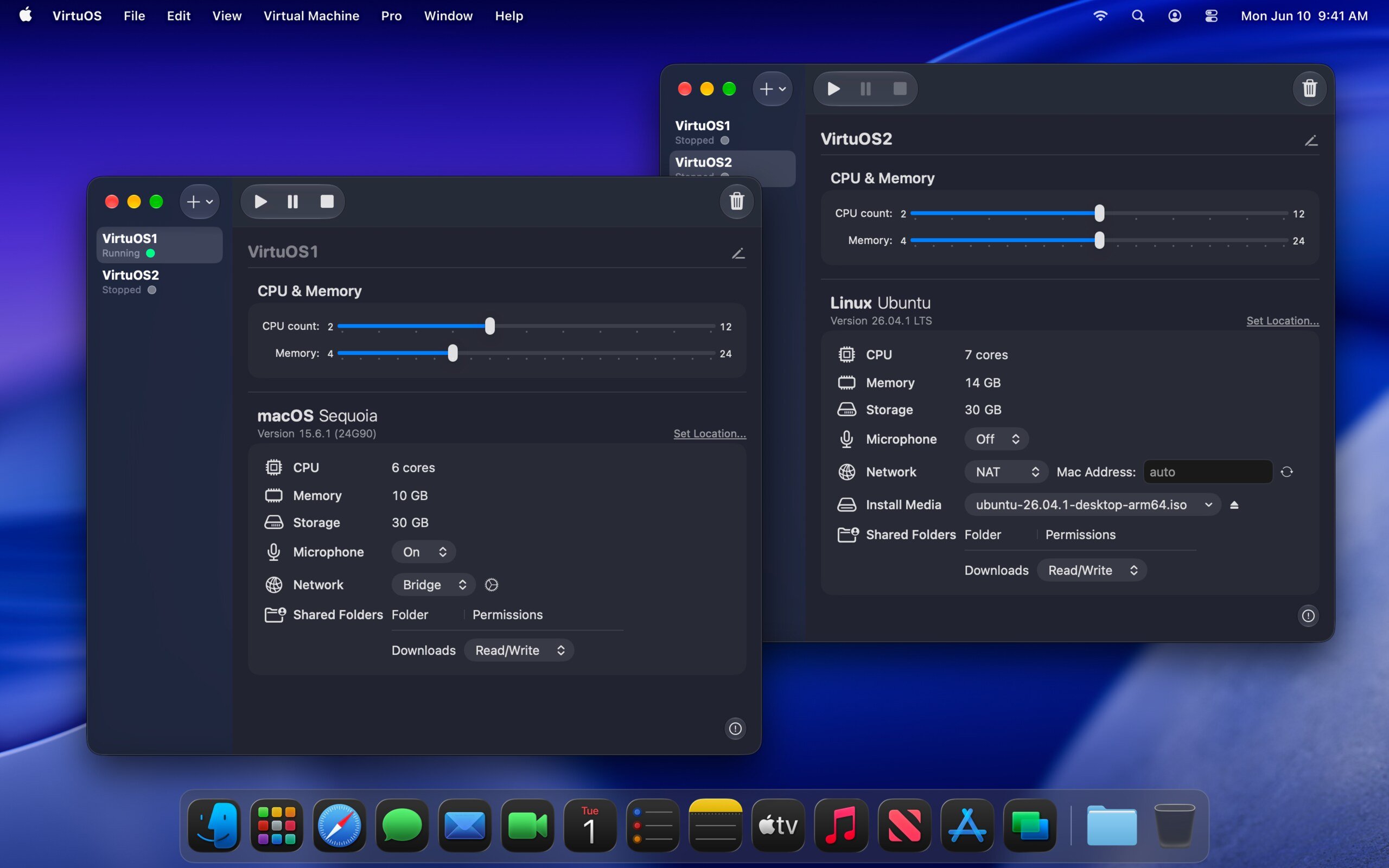Toggle Microphone On dropdown for macOS Sequoia

424,552
